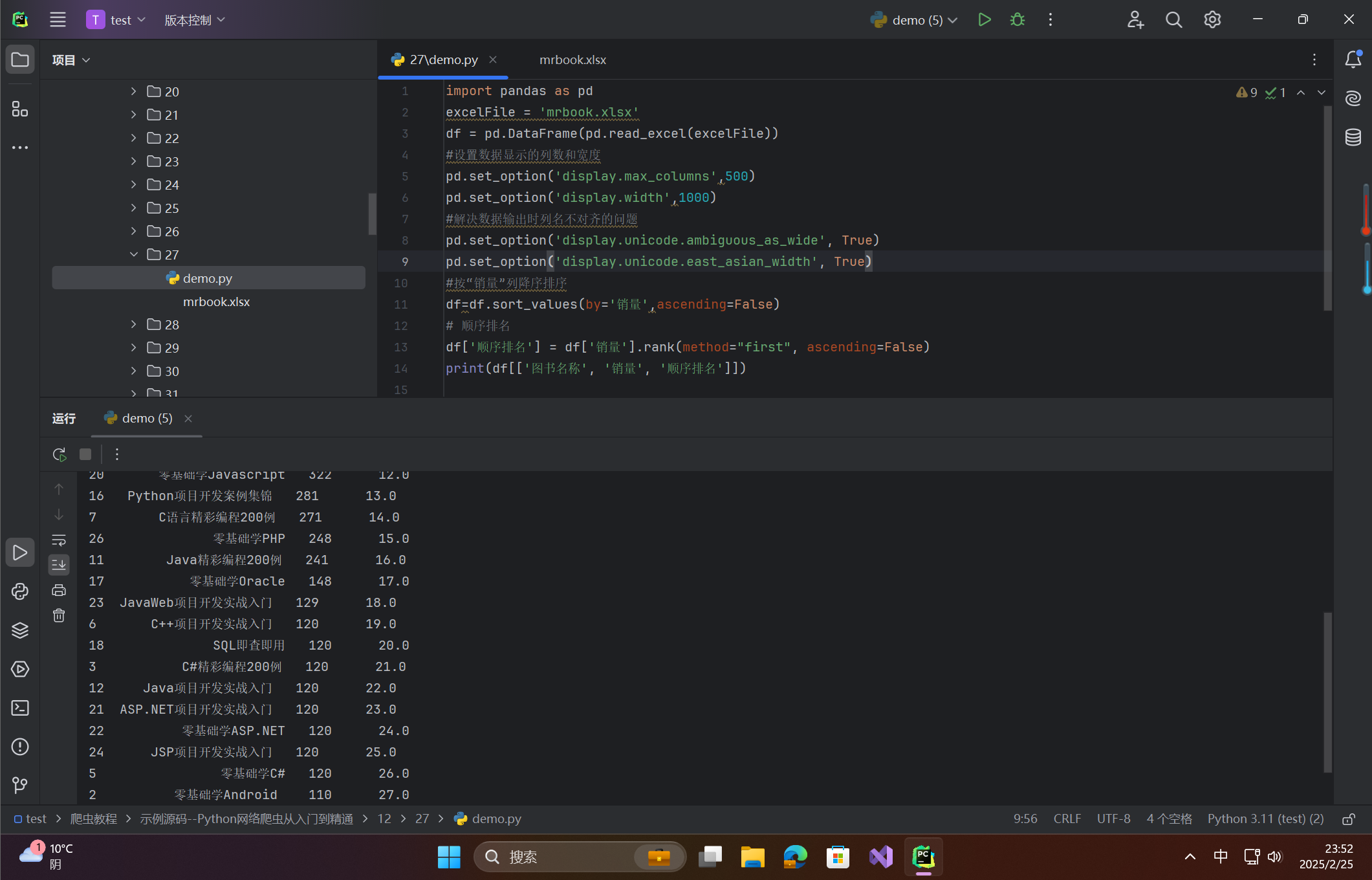Viewport: 1372px width, 880px height.
Task: Open Windows Start menu
Action: [449, 857]
